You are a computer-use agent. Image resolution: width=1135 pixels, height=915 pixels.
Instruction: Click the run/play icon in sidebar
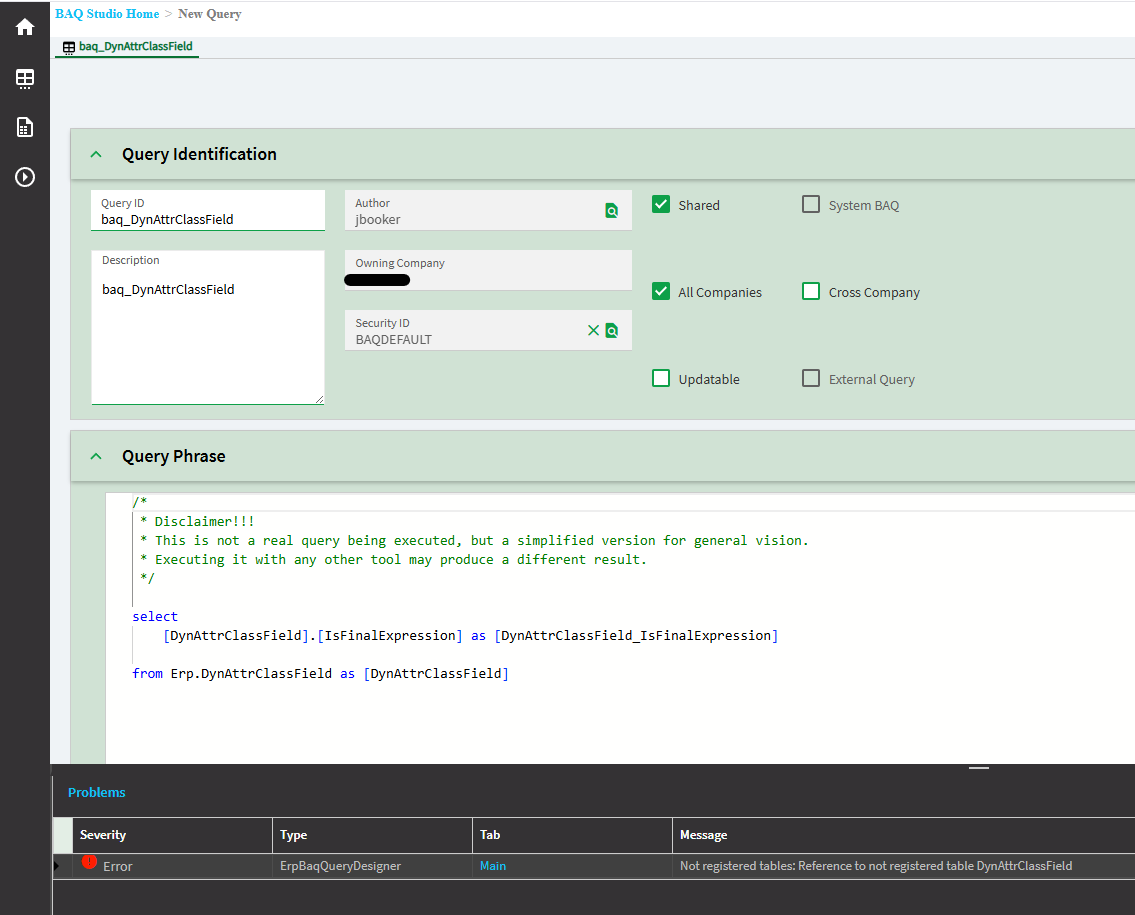coord(25,177)
